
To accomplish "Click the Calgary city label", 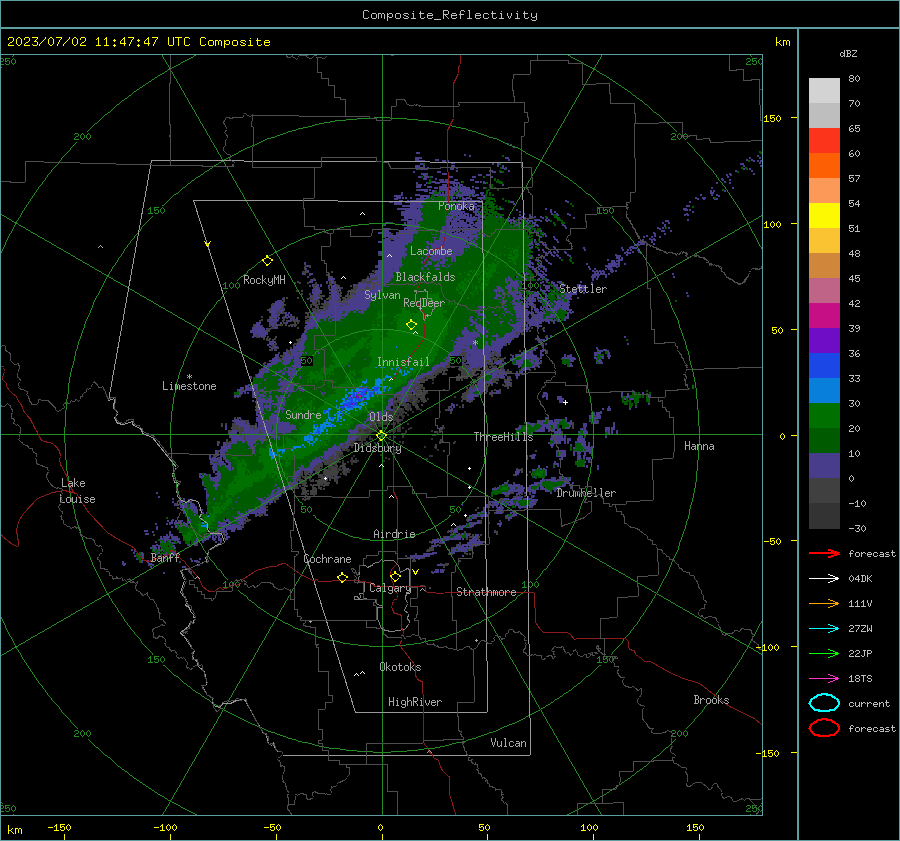I will pos(390,588).
